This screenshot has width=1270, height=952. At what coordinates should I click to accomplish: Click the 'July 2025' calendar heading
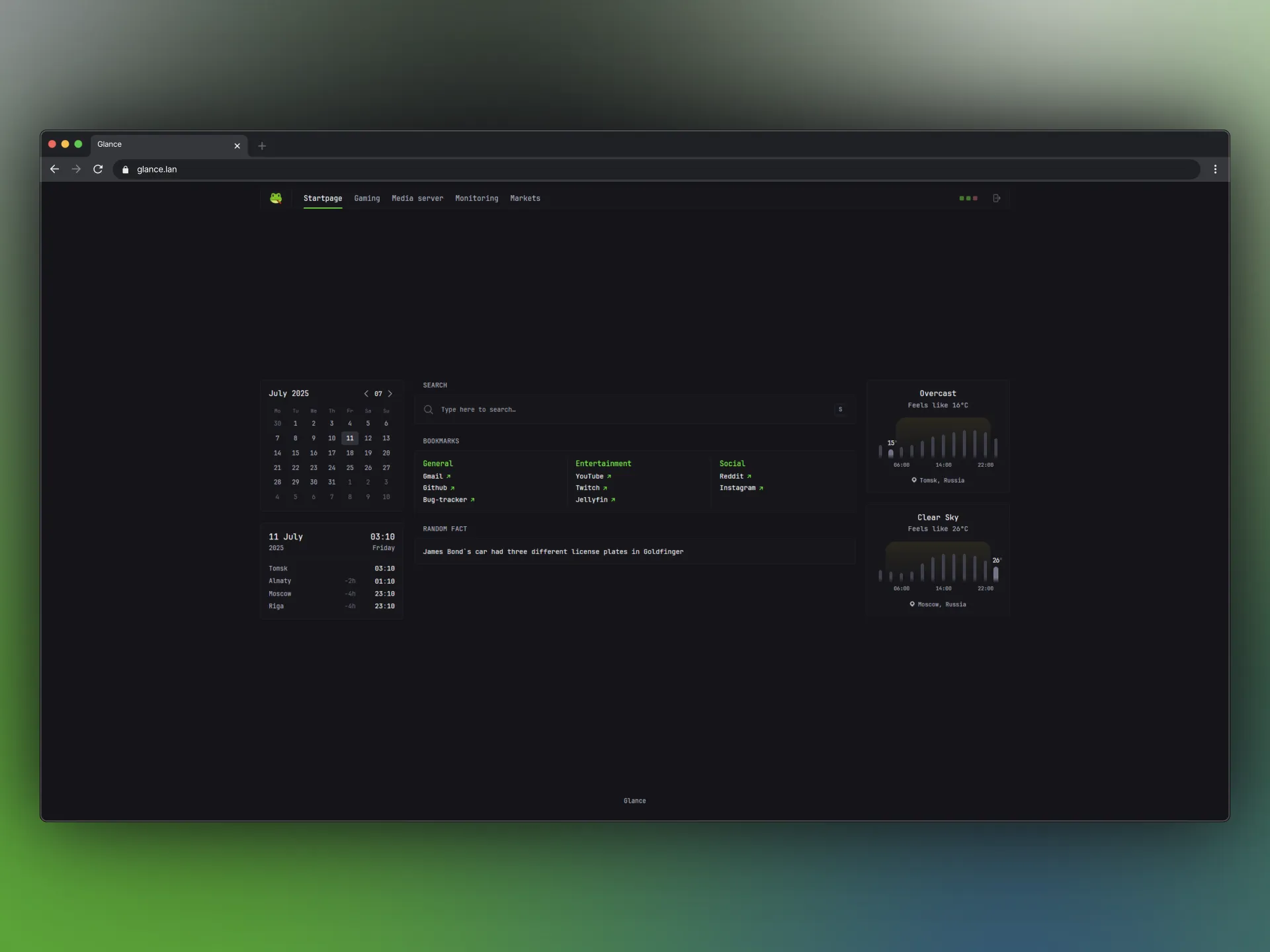[x=288, y=393]
